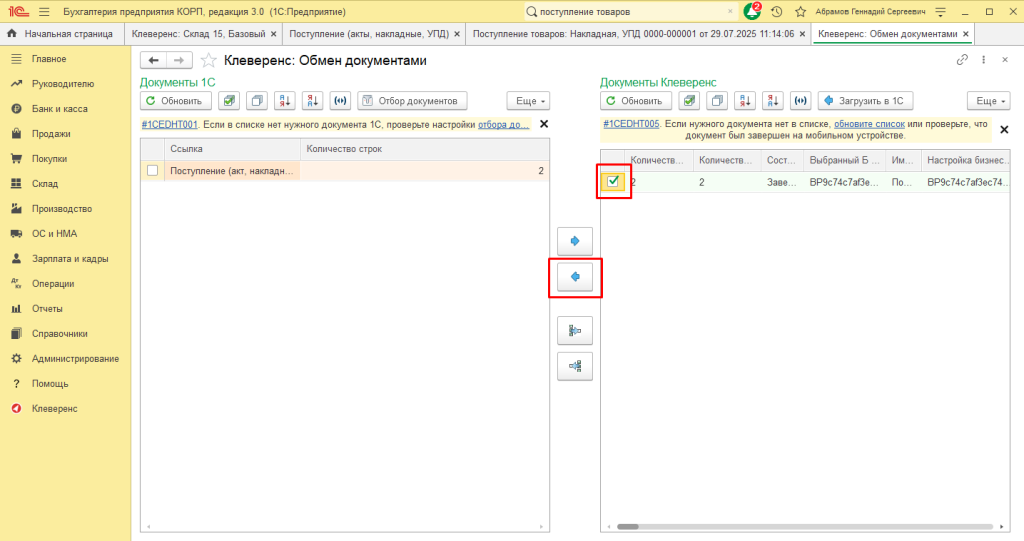The width and height of the screenshot is (1024, 541).
Task: Open Склад section in sidebar
Action: [45, 184]
